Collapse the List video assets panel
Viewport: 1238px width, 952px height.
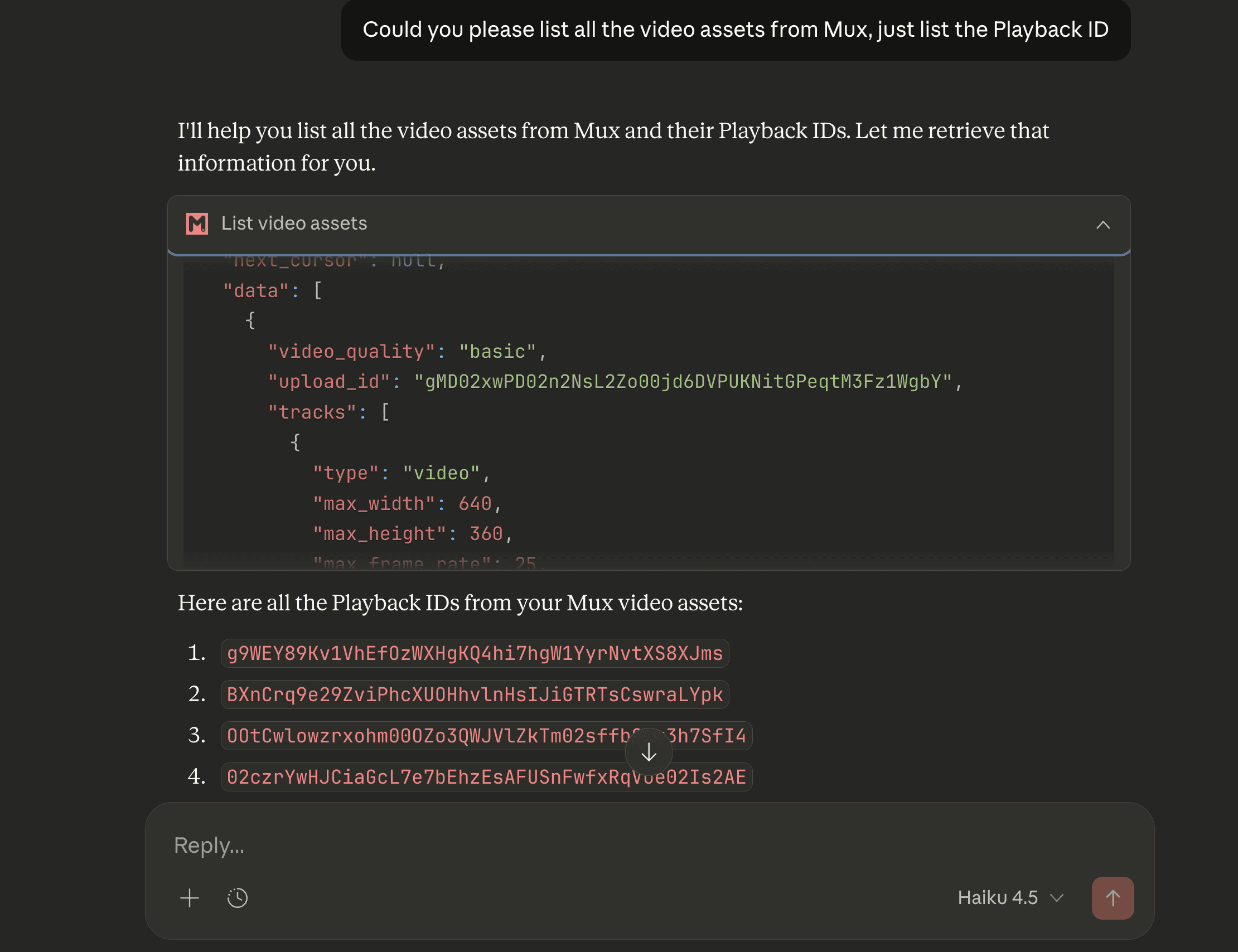click(x=1102, y=225)
